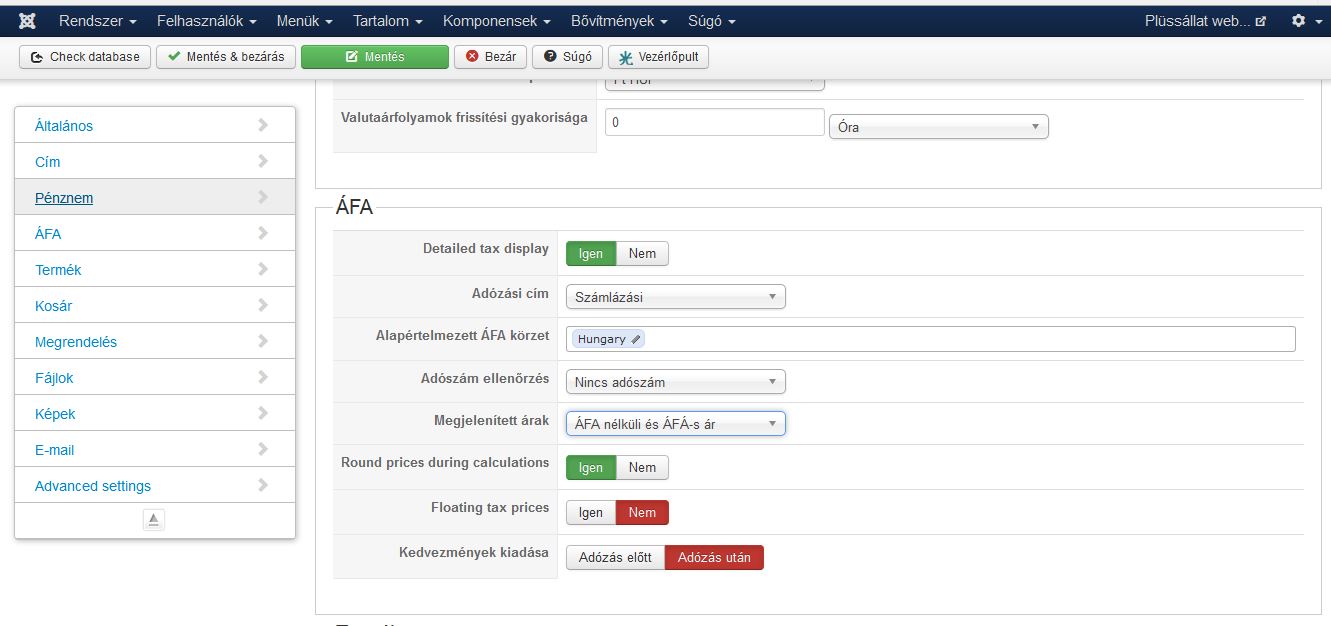The width and height of the screenshot is (1331, 626).
Task: Open the Komponensek menu
Action: [496, 20]
